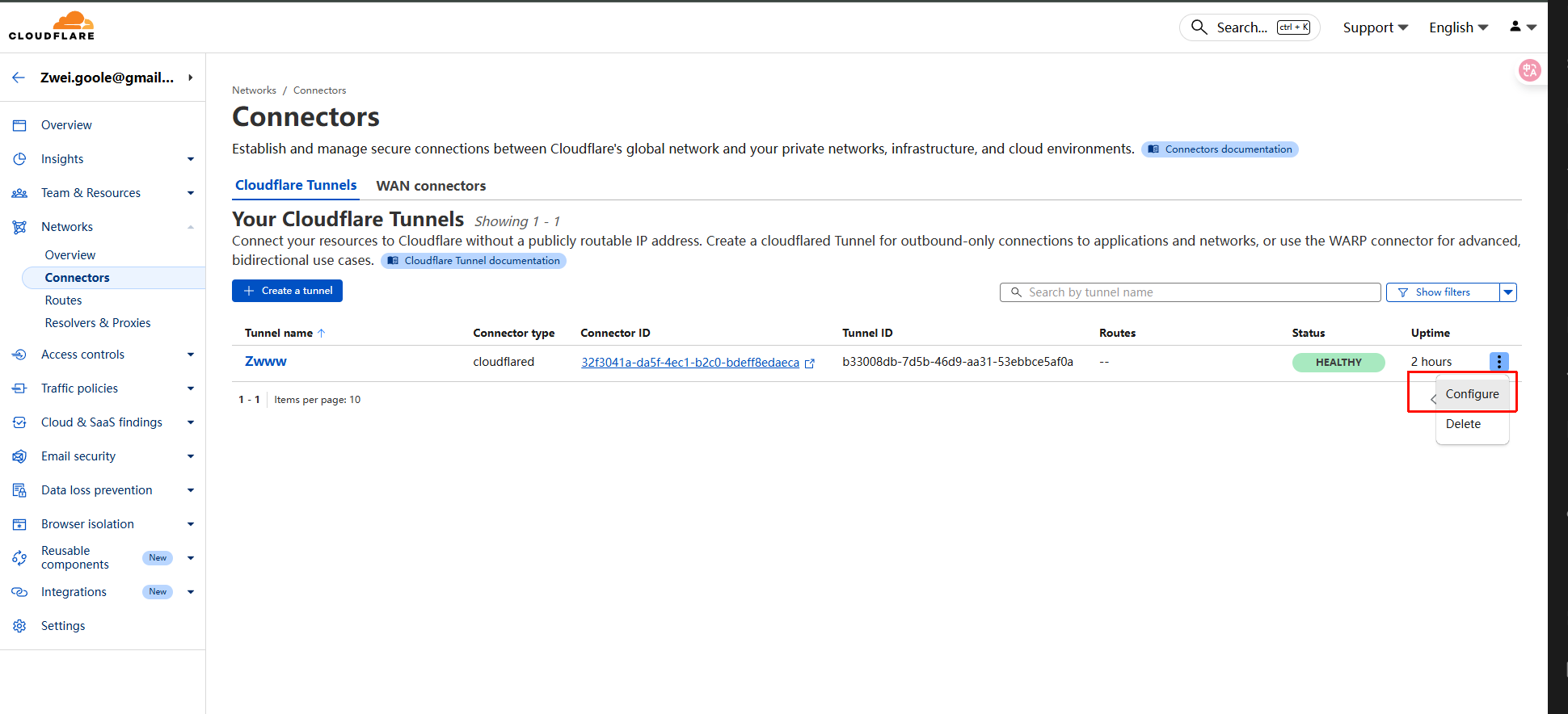Expand the Team & Resources section arrow
The height and width of the screenshot is (714, 1568).
tap(191, 193)
